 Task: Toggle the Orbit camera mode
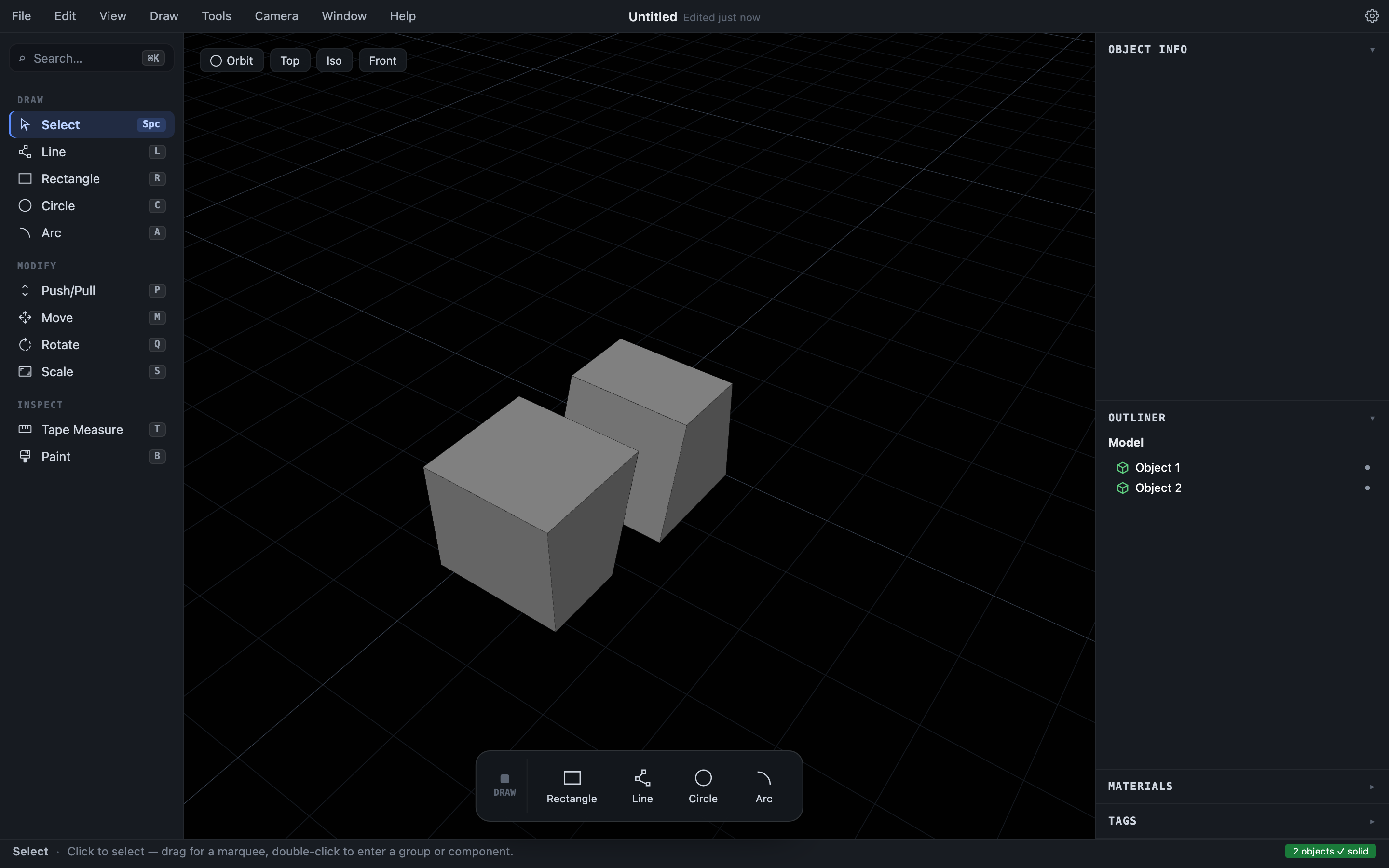click(x=232, y=60)
